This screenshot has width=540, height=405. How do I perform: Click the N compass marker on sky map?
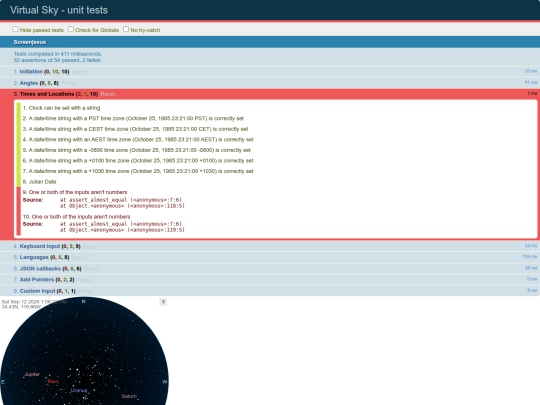[83, 301]
